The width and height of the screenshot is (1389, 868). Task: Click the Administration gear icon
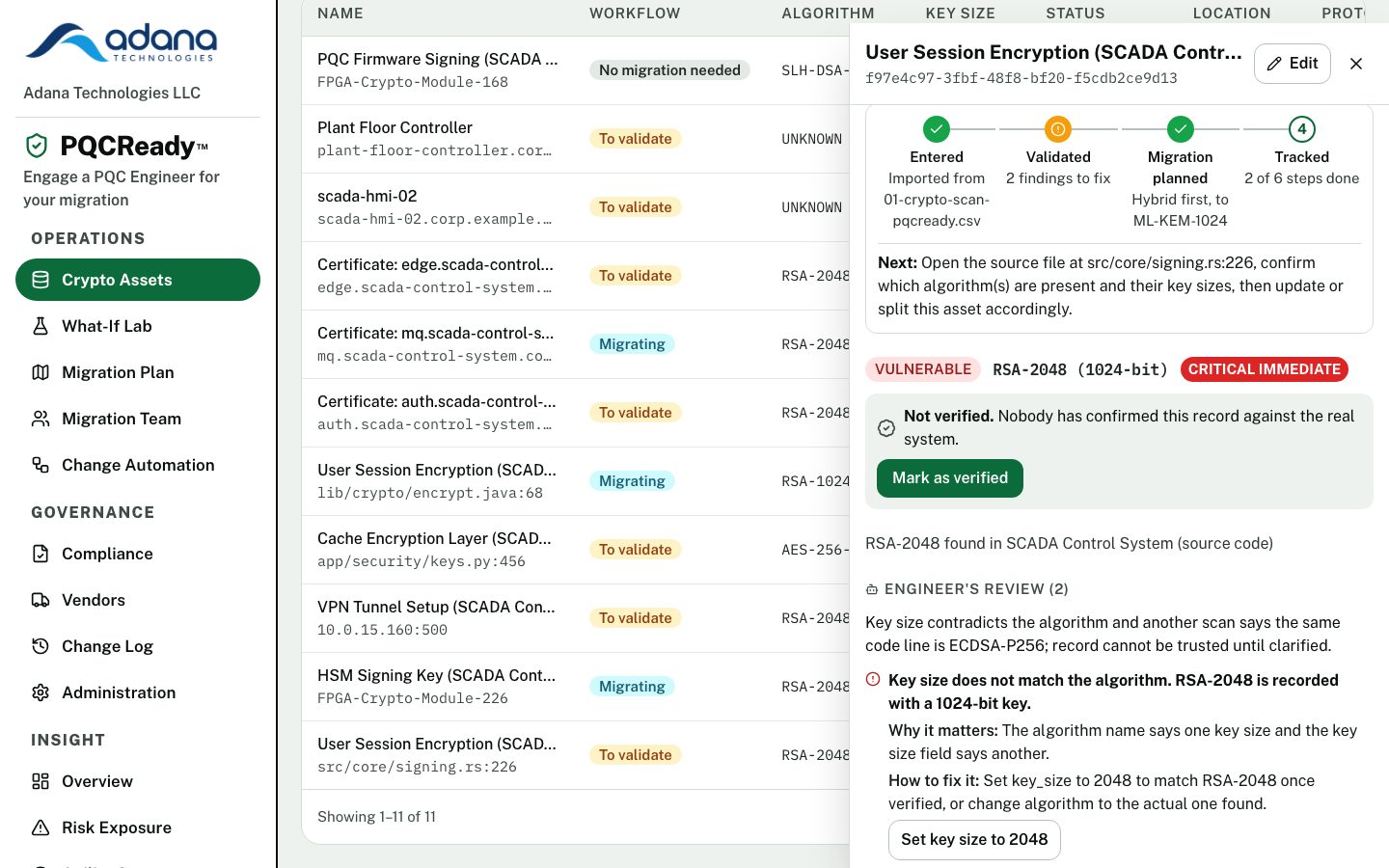(41, 692)
